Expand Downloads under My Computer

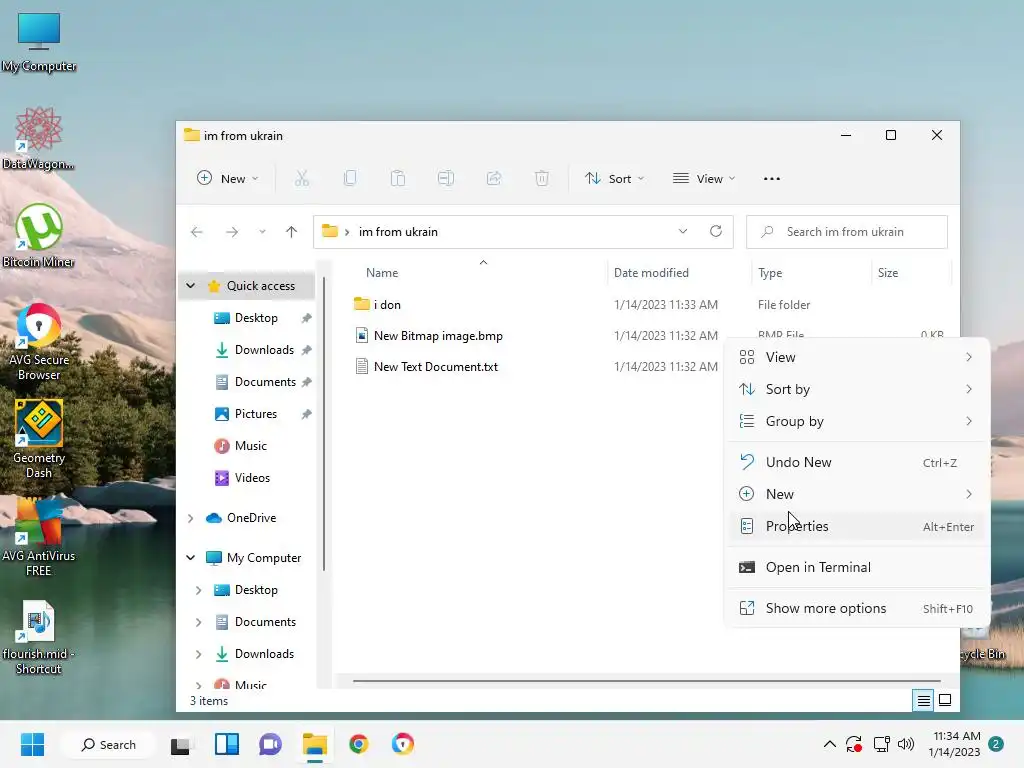[x=199, y=654]
